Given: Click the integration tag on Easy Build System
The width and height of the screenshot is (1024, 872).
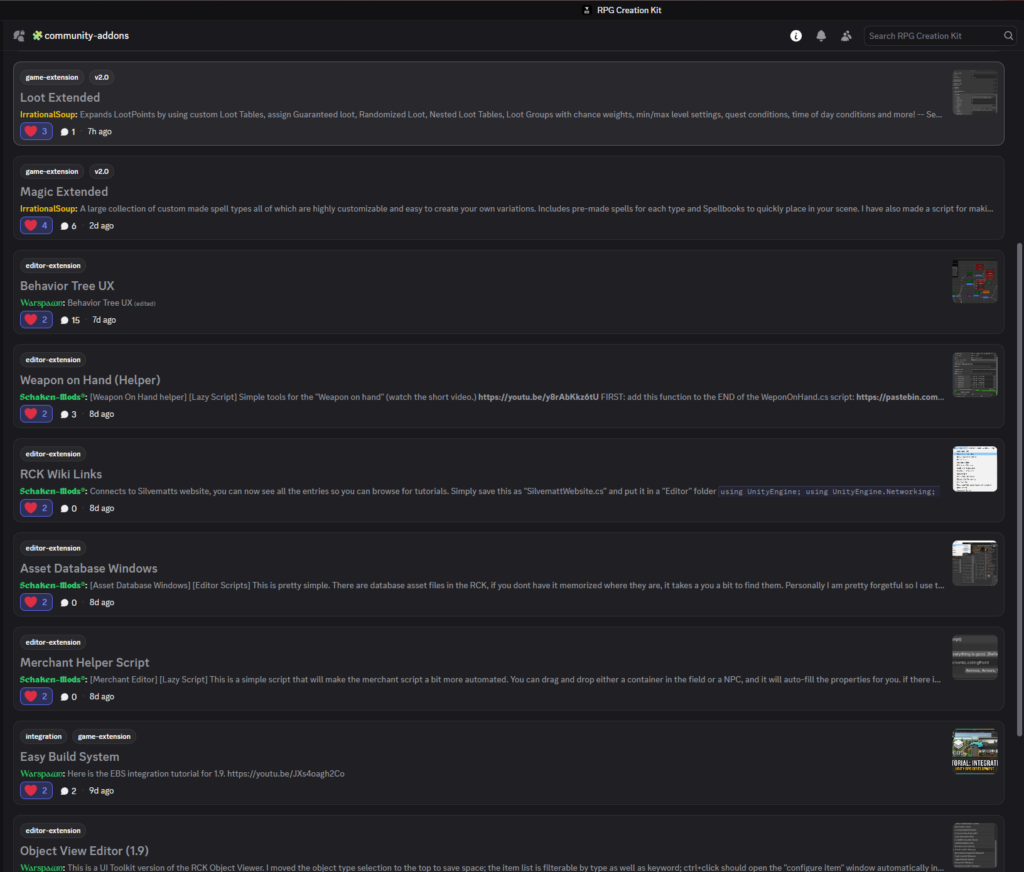Looking at the screenshot, I should (x=43, y=736).
